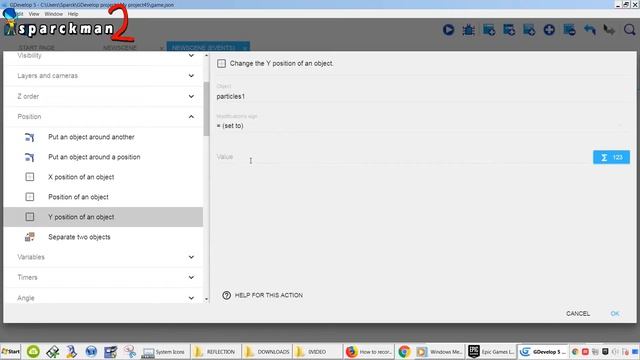The height and width of the screenshot is (360, 640).
Task: Click the blue undo arrow in the toolbar
Action: pyautogui.click(x=589, y=30)
